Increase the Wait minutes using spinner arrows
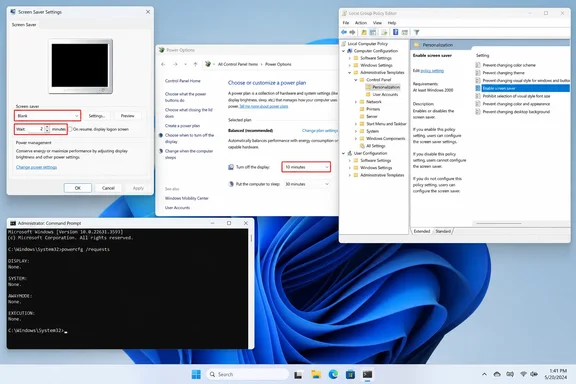The width and height of the screenshot is (576, 384). tap(47, 128)
